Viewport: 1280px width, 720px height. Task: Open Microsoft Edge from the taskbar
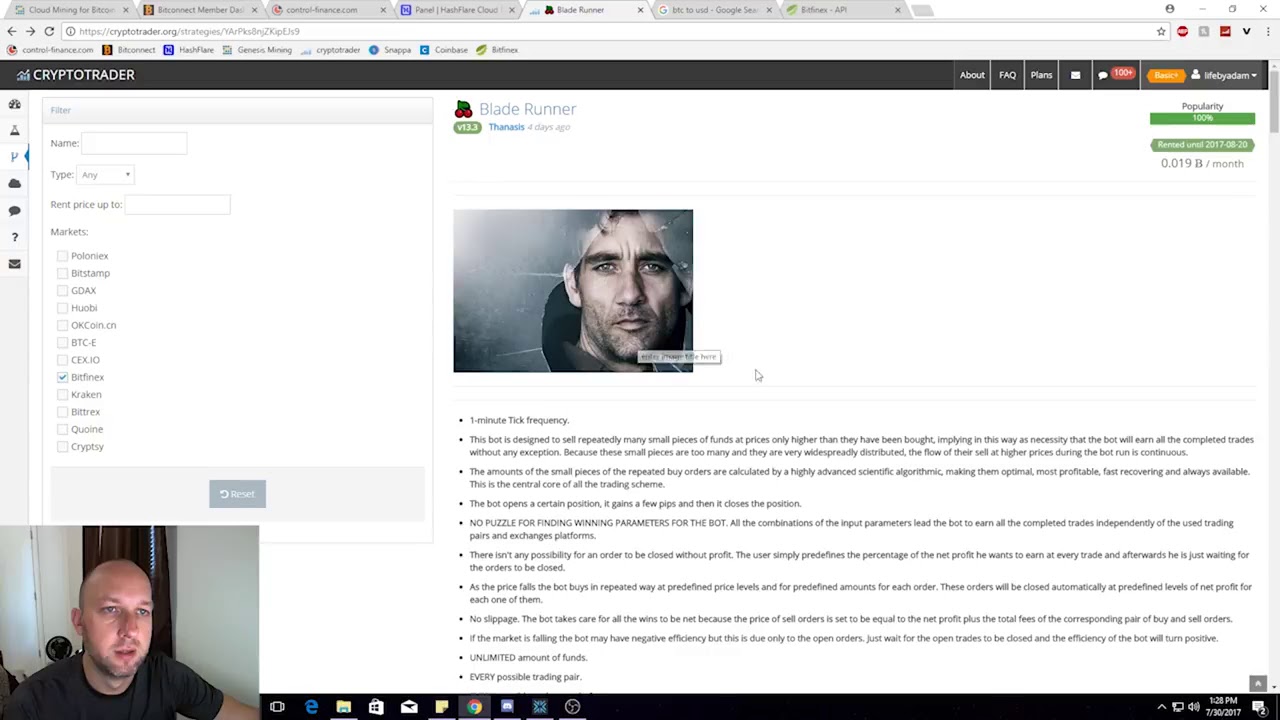coord(311,707)
